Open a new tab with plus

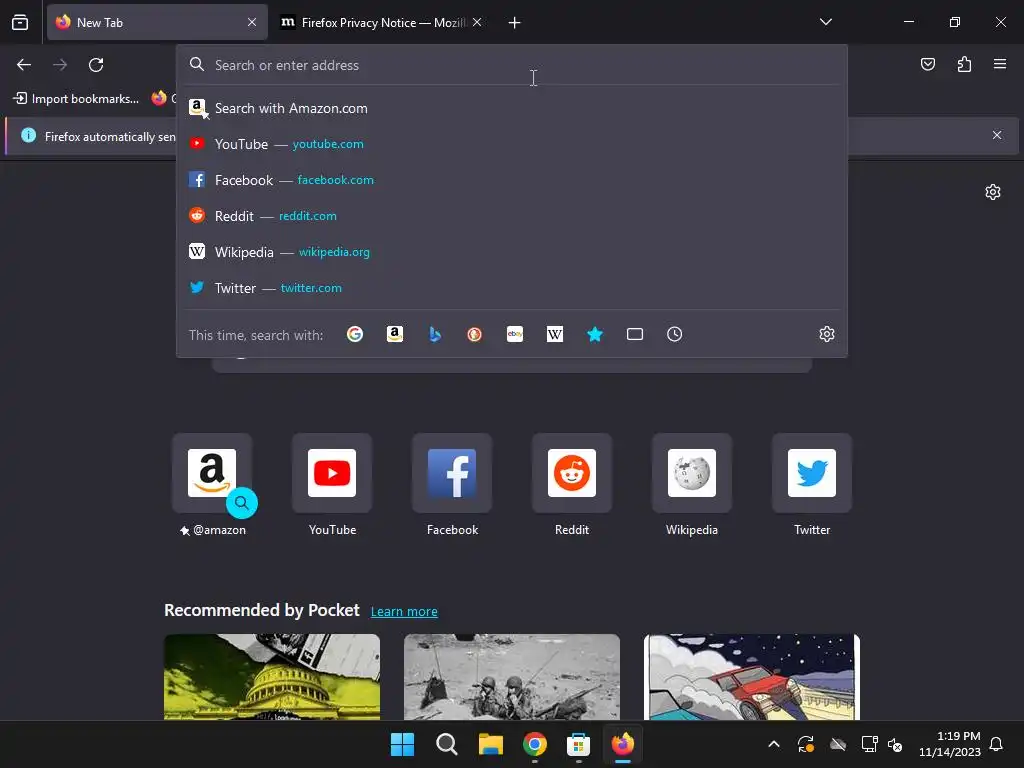pyautogui.click(x=515, y=23)
